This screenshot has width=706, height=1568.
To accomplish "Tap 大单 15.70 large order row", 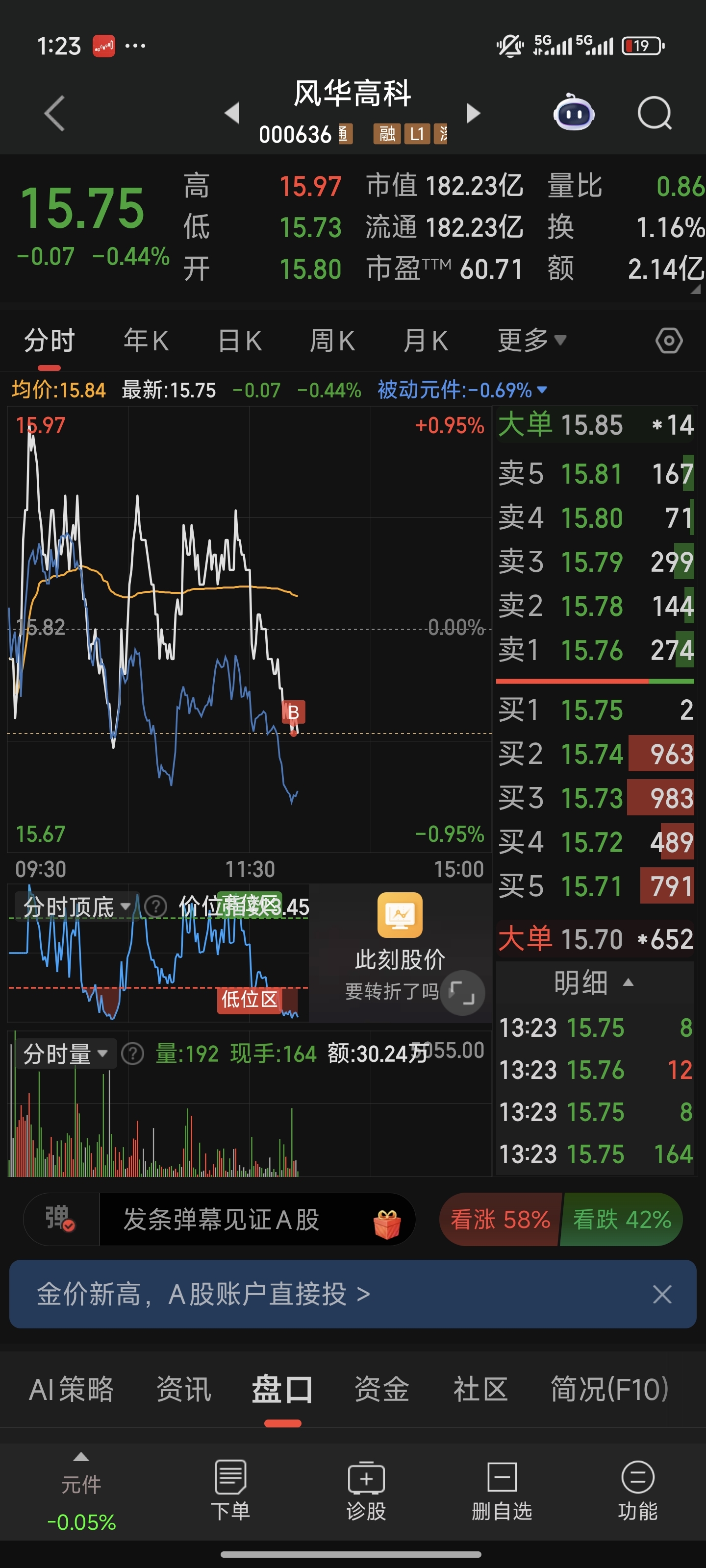I will (595, 939).
